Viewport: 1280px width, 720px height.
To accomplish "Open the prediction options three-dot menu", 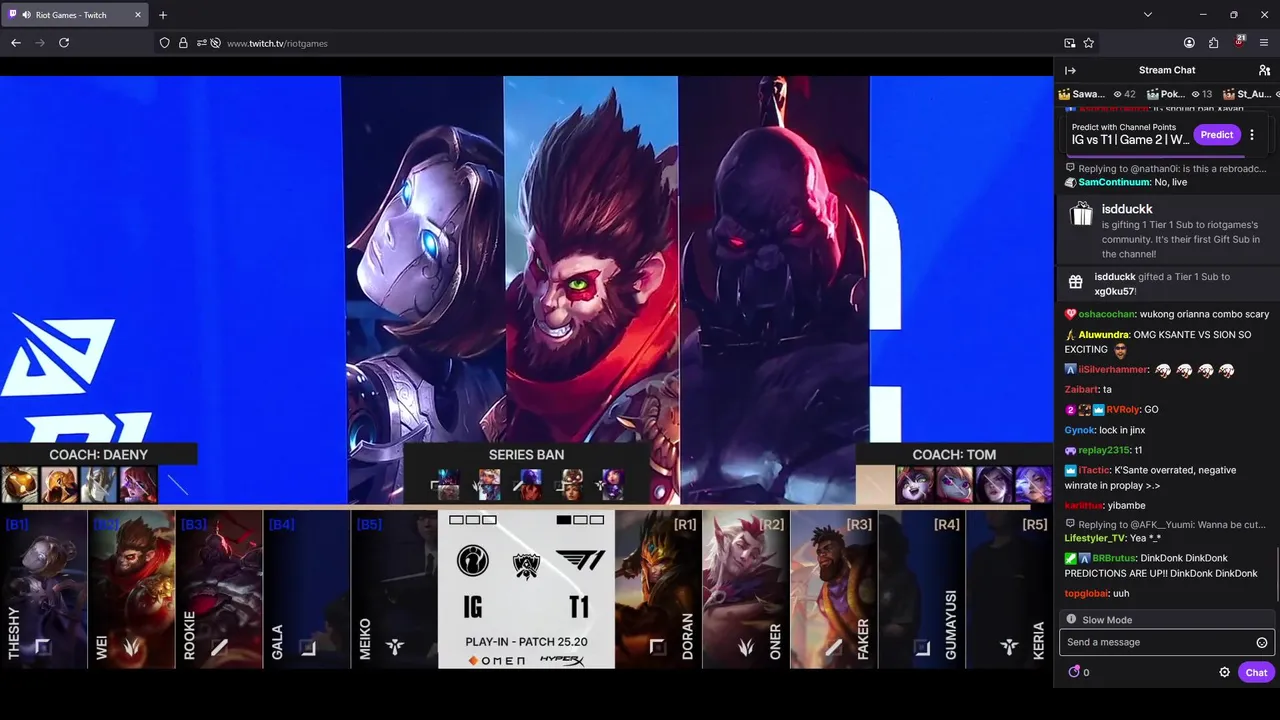I will click(x=1252, y=135).
